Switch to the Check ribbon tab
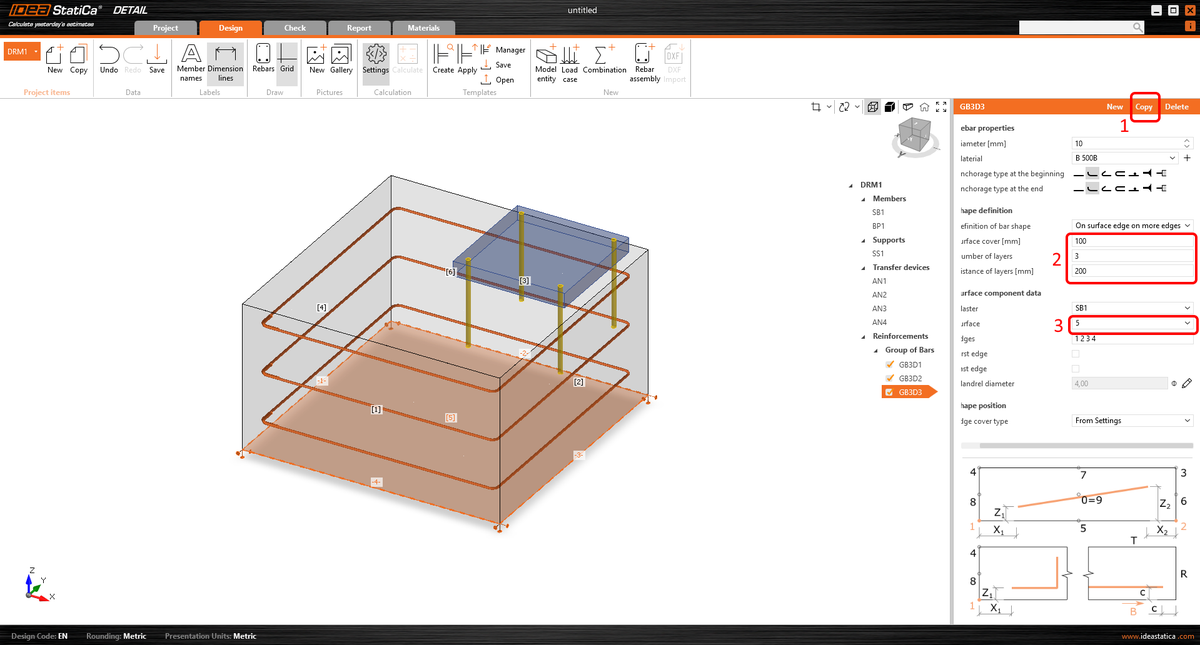This screenshot has height=645, width=1200. coord(294,27)
